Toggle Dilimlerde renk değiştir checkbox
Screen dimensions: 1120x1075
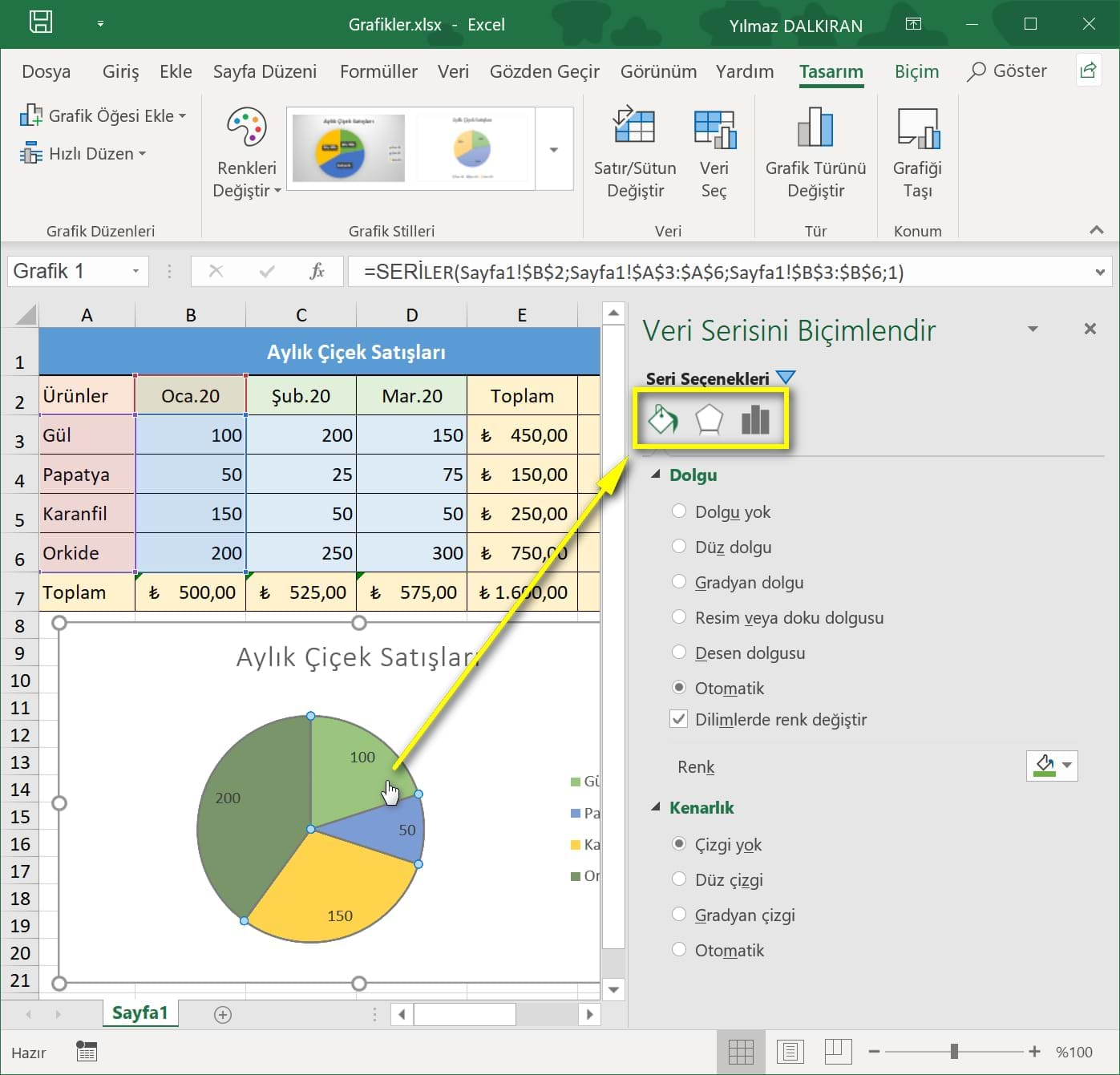(679, 718)
